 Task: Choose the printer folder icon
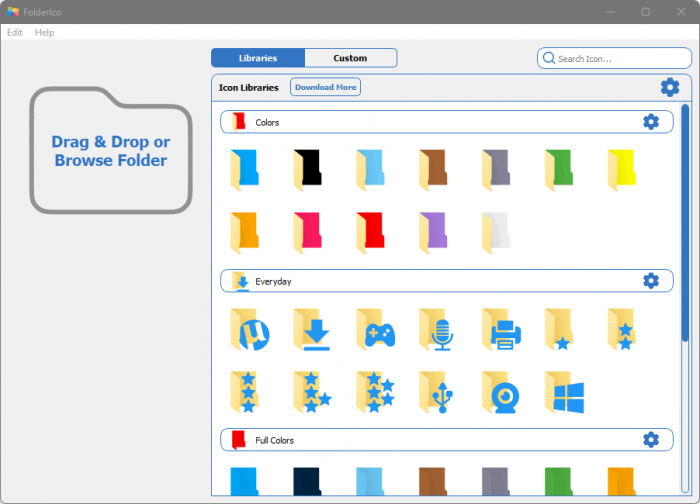502,329
